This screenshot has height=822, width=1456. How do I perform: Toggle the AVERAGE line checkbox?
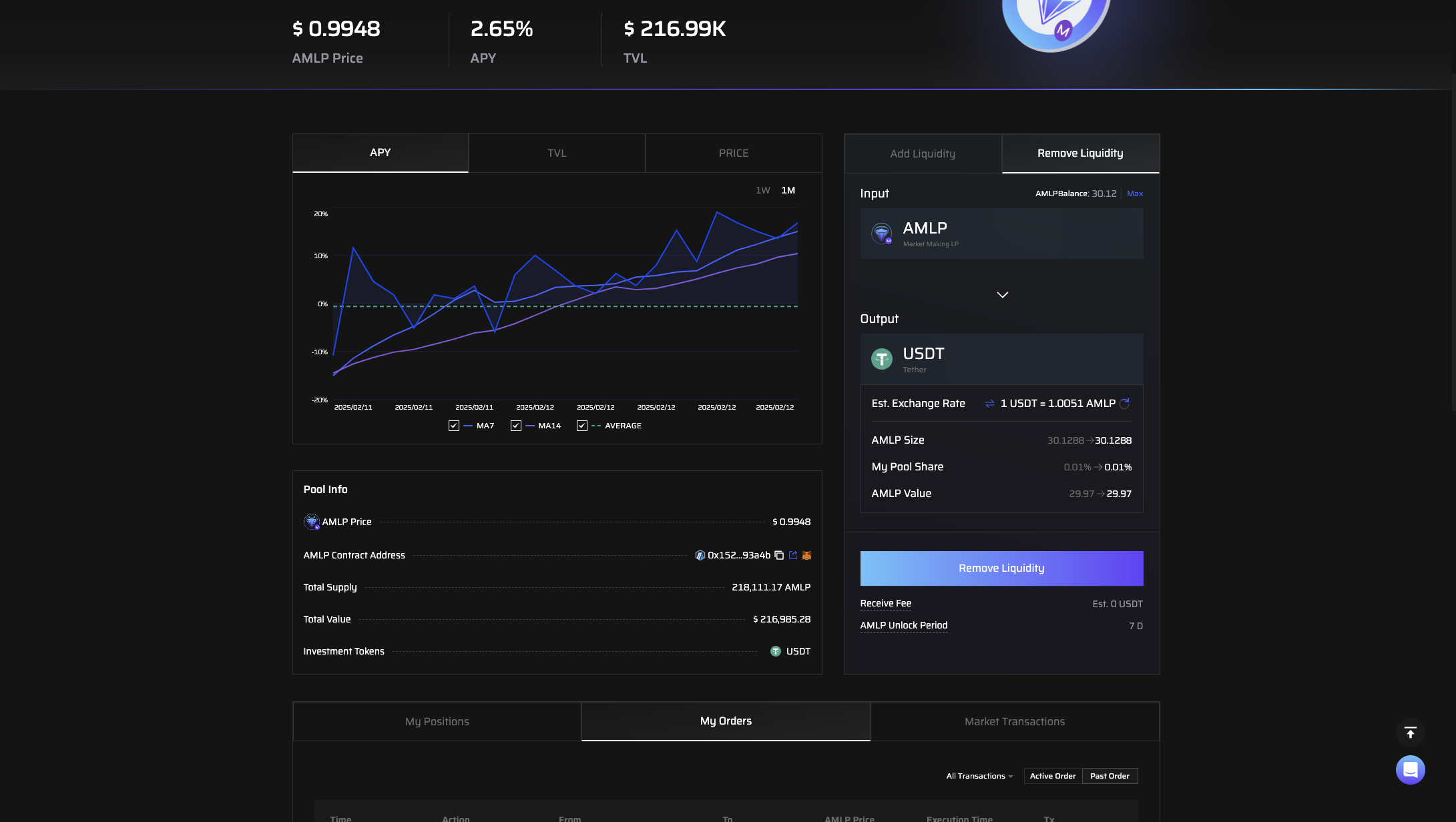(582, 426)
